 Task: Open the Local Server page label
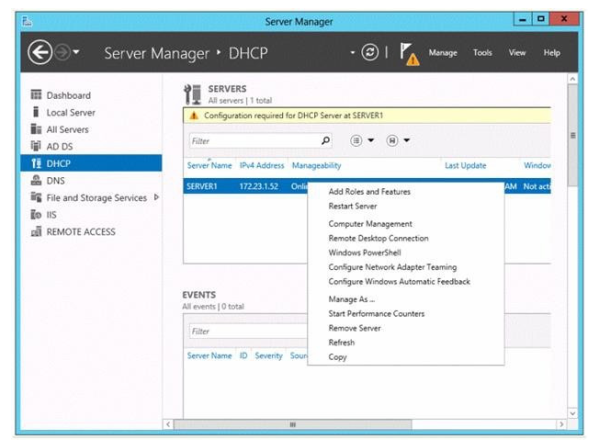(x=71, y=113)
